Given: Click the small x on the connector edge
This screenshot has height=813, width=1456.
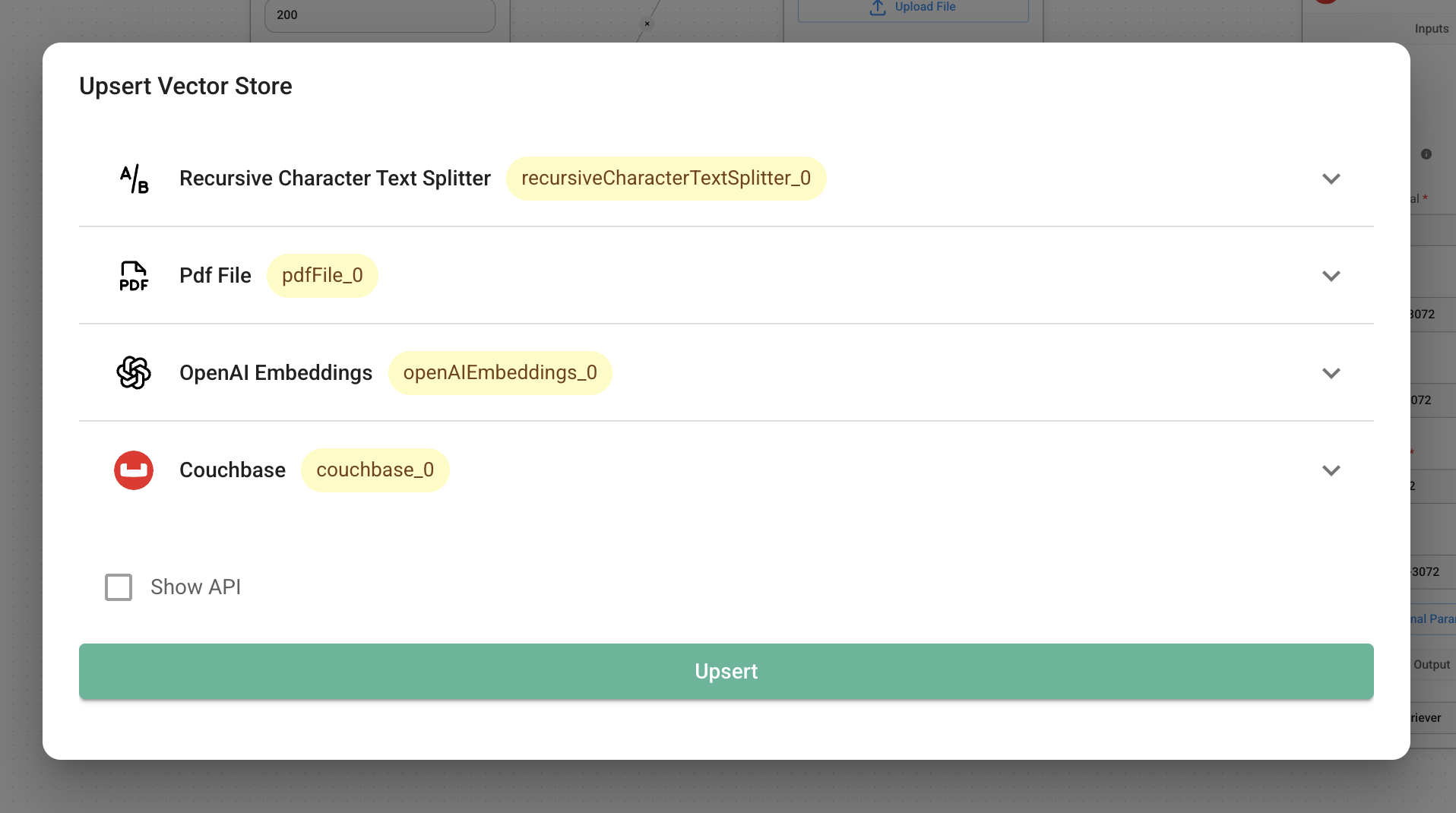Looking at the screenshot, I should [647, 24].
